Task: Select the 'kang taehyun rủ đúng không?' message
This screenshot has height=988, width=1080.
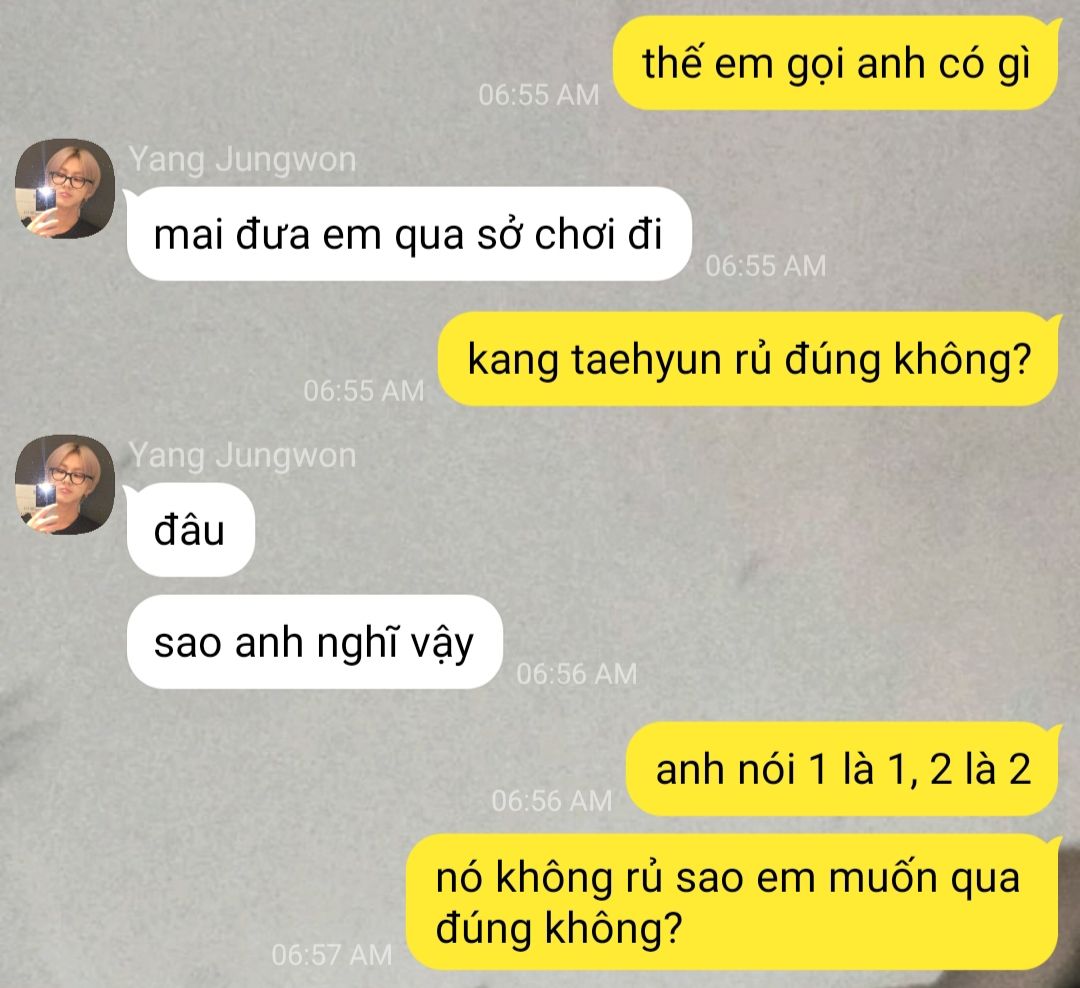Action: pos(748,359)
